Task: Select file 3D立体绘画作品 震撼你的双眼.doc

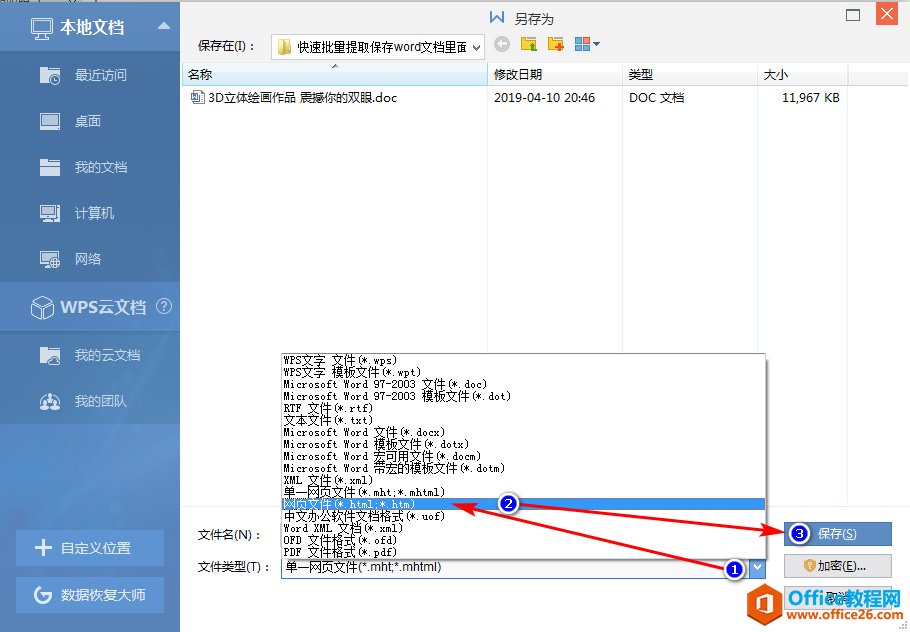Action: click(x=294, y=97)
